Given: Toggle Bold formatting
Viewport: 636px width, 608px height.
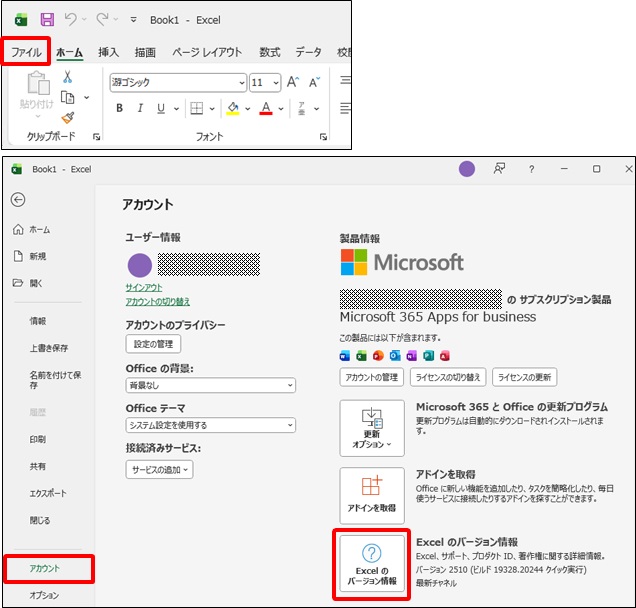Looking at the screenshot, I should click(x=119, y=108).
